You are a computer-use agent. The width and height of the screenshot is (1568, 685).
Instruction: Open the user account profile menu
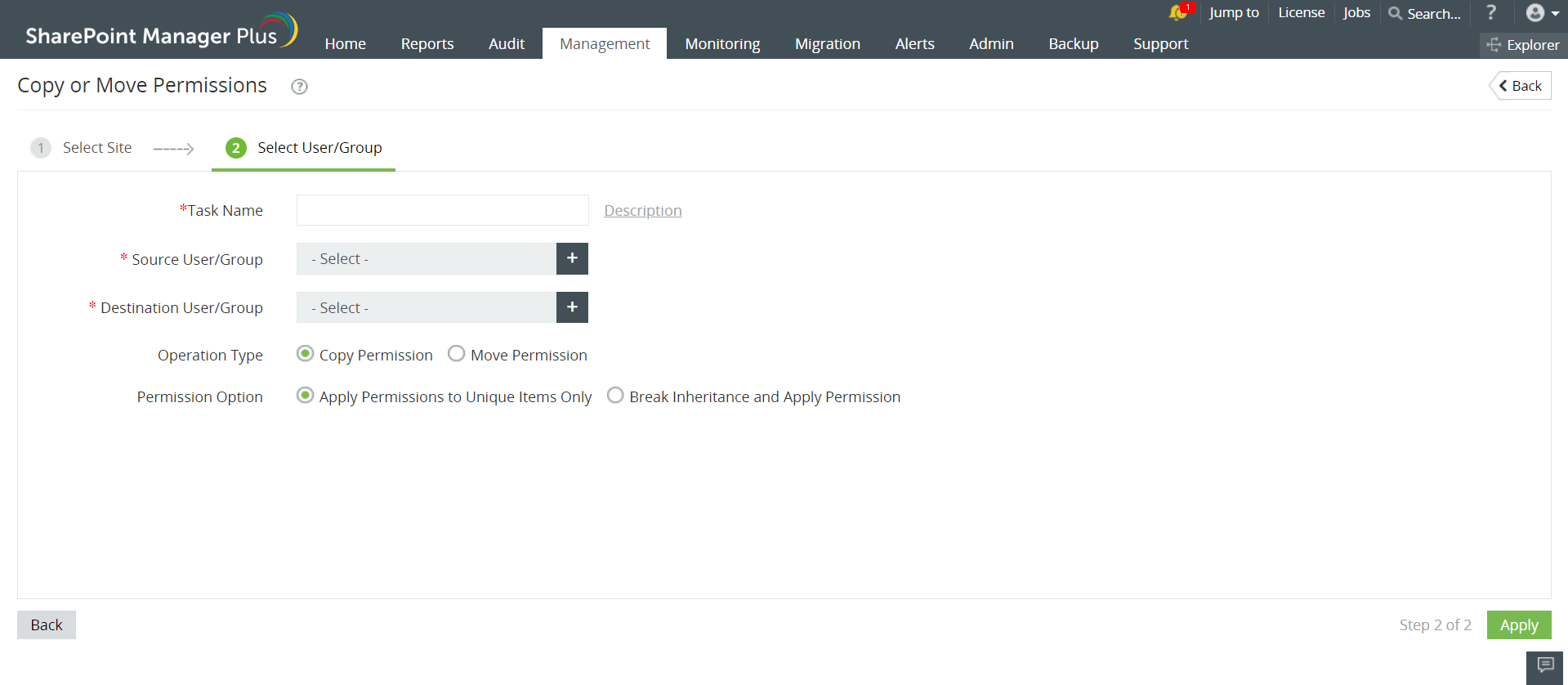tap(1542, 13)
